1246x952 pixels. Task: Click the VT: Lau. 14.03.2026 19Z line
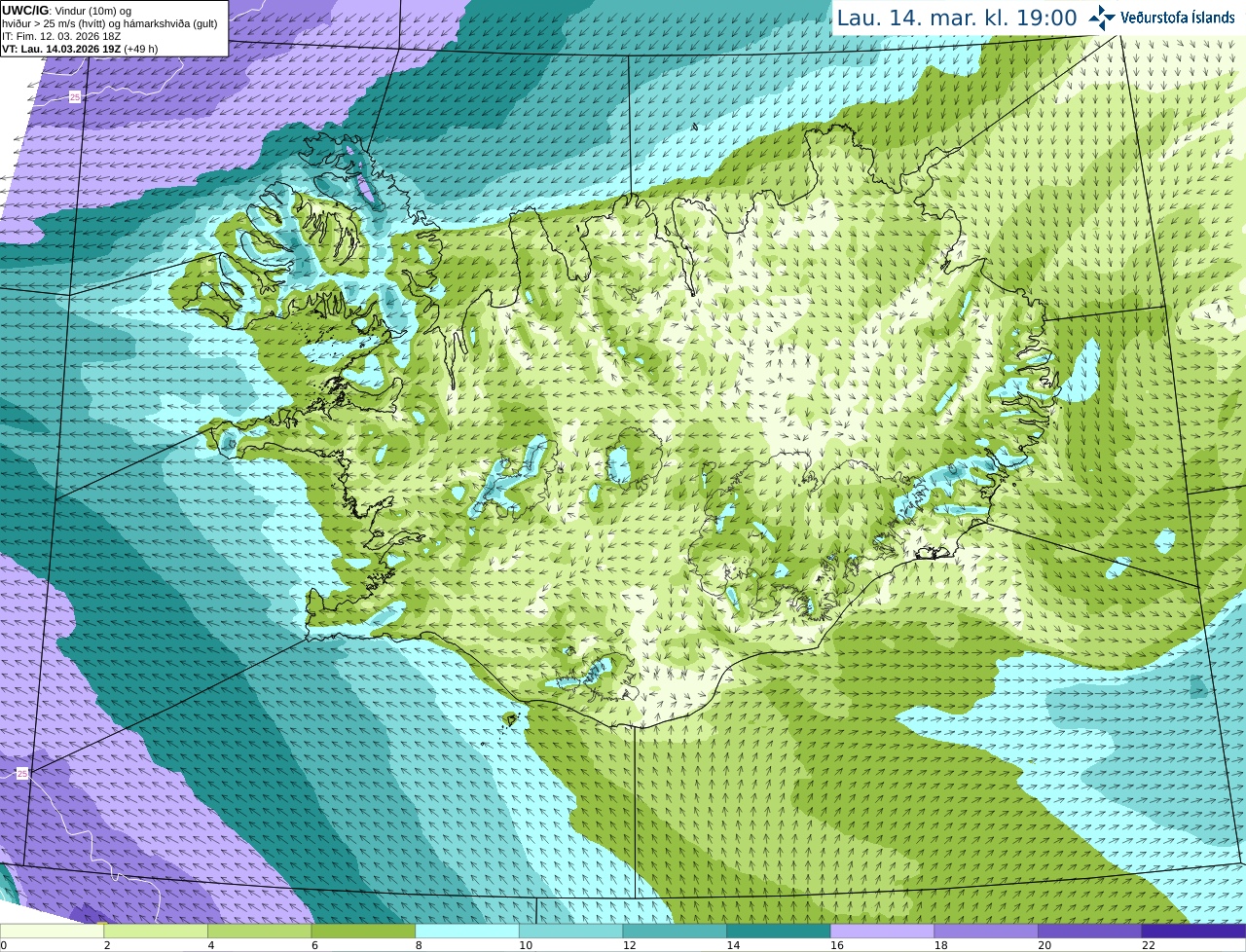(80, 49)
